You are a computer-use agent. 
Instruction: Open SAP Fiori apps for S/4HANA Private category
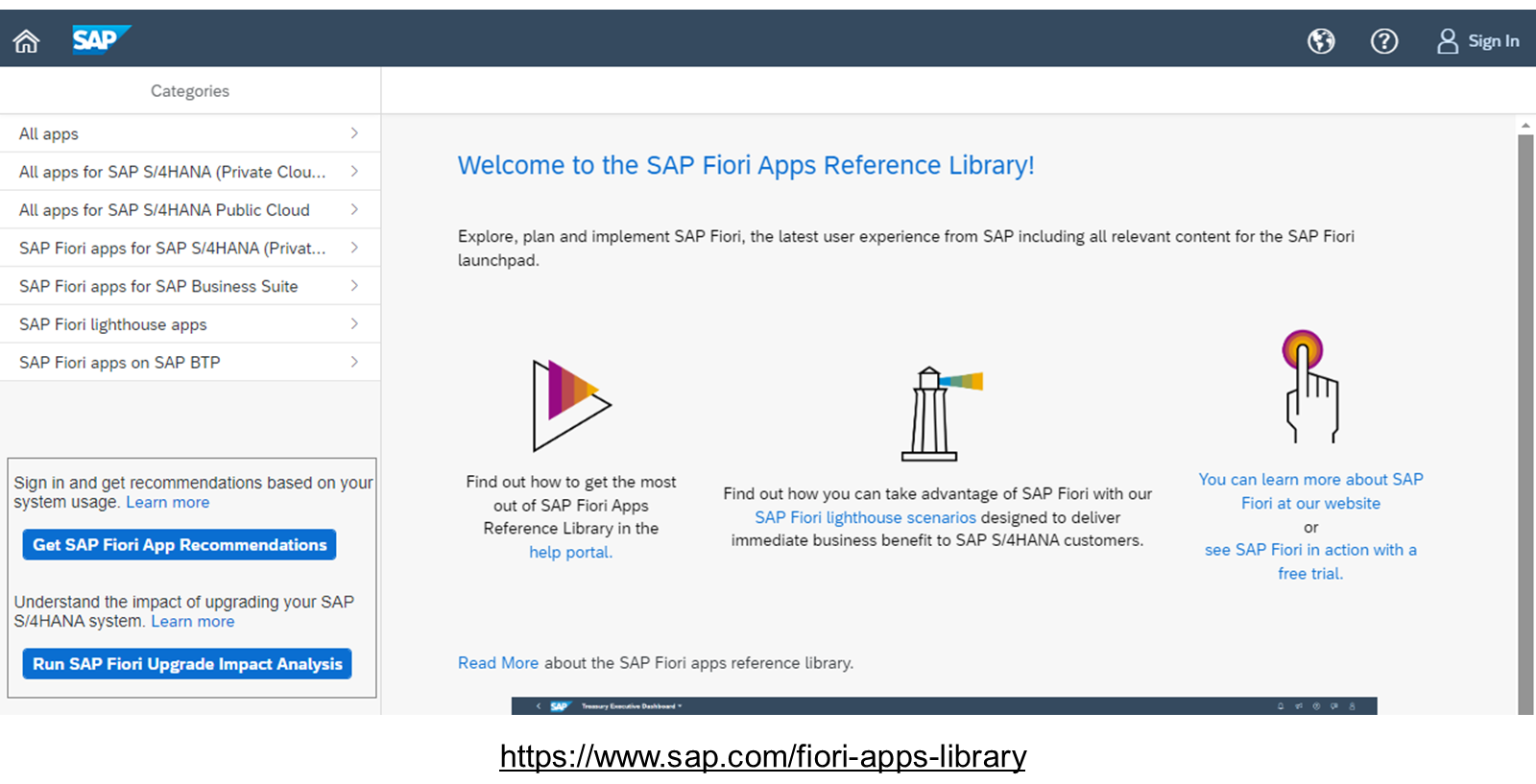click(190, 249)
